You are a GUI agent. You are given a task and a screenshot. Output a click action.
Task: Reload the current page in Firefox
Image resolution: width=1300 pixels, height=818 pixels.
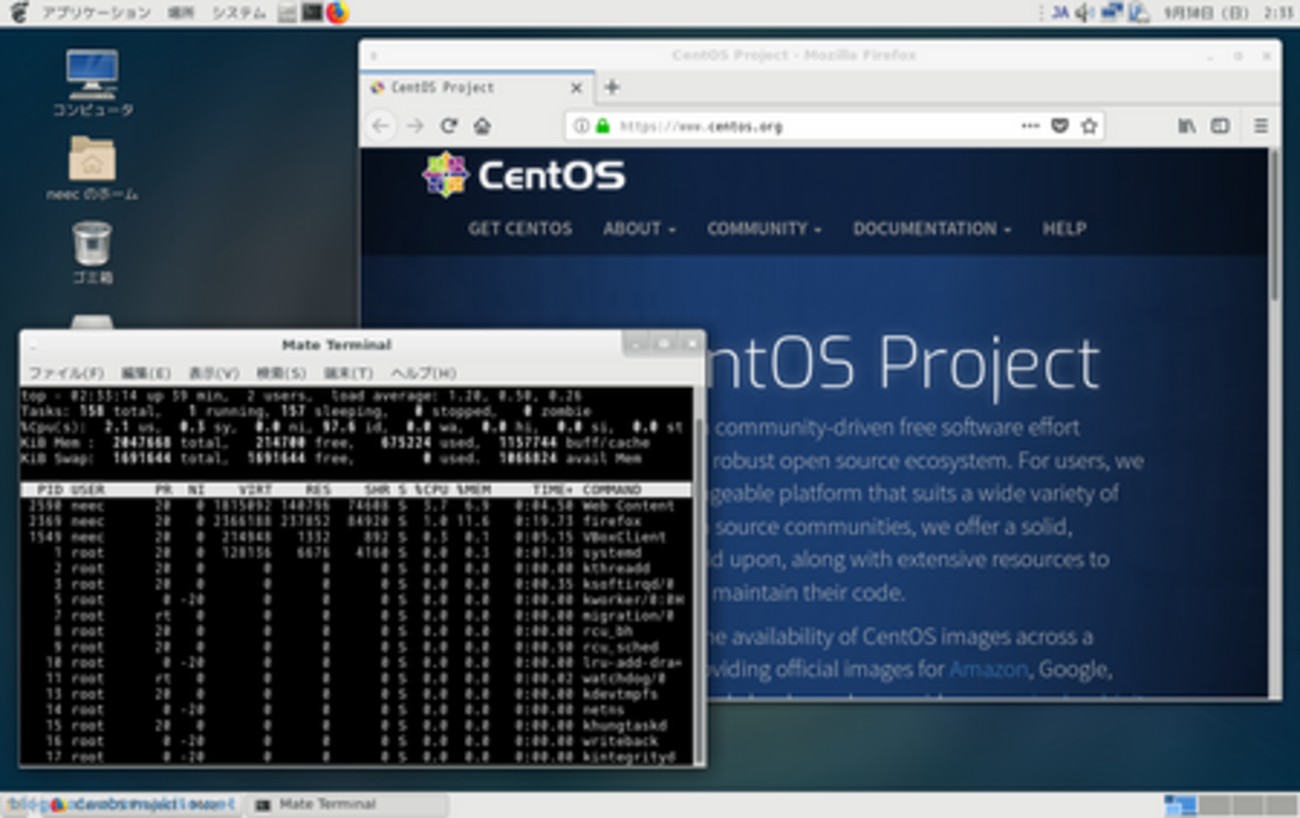(x=449, y=126)
